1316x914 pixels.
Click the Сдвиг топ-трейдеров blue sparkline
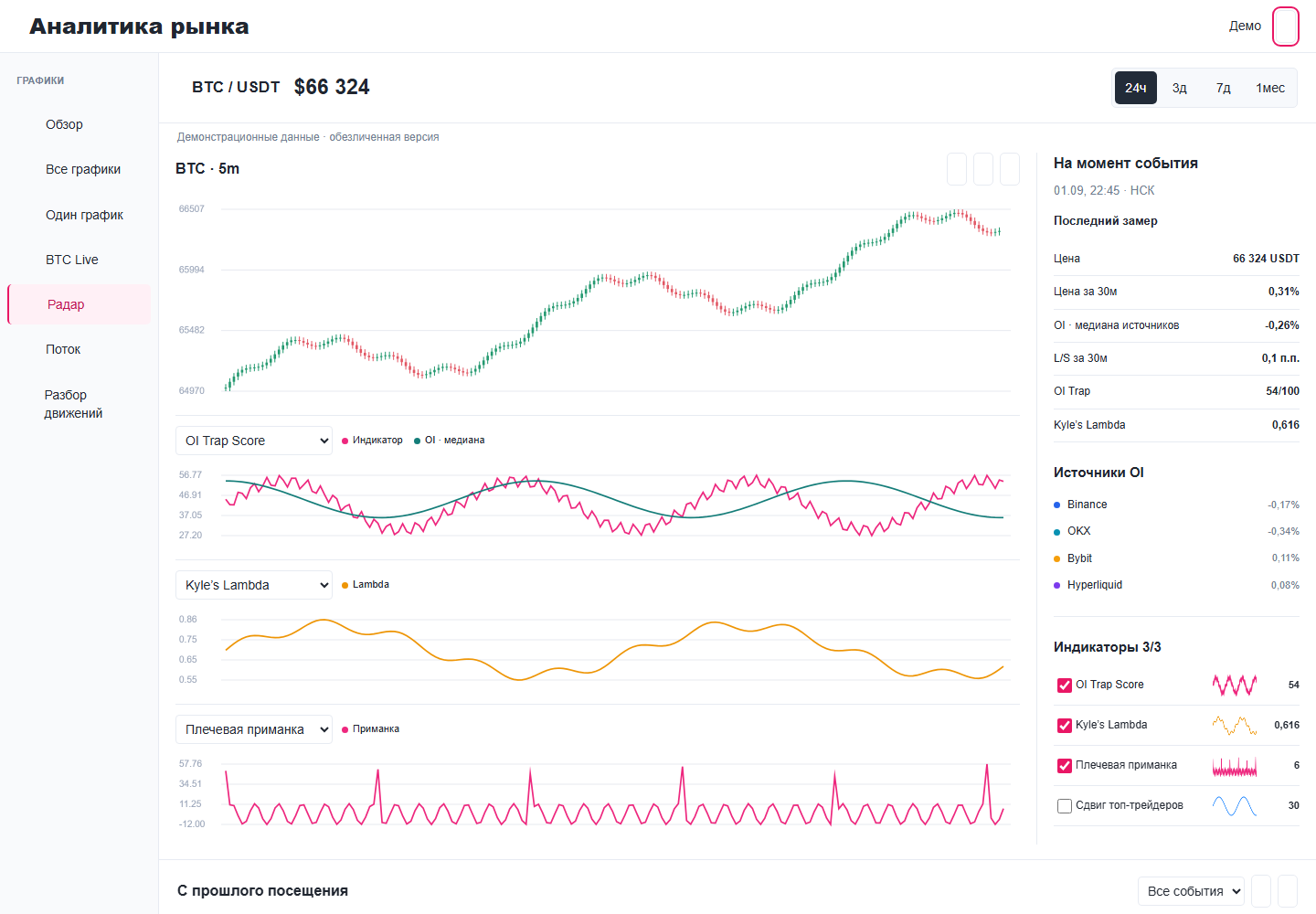click(1235, 805)
